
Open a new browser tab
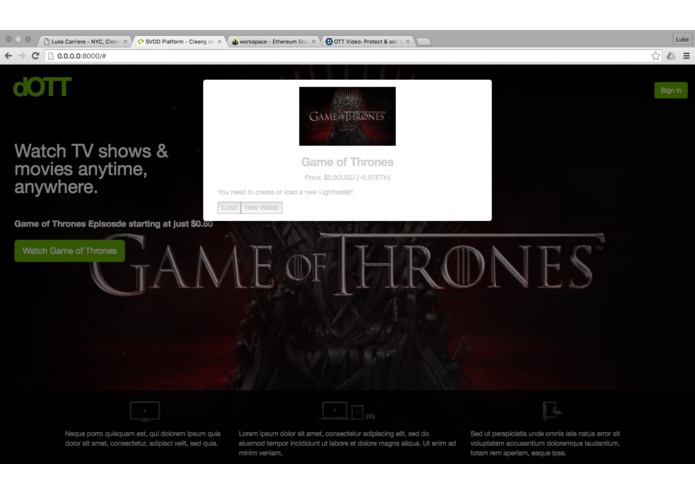pyautogui.click(x=424, y=42)
